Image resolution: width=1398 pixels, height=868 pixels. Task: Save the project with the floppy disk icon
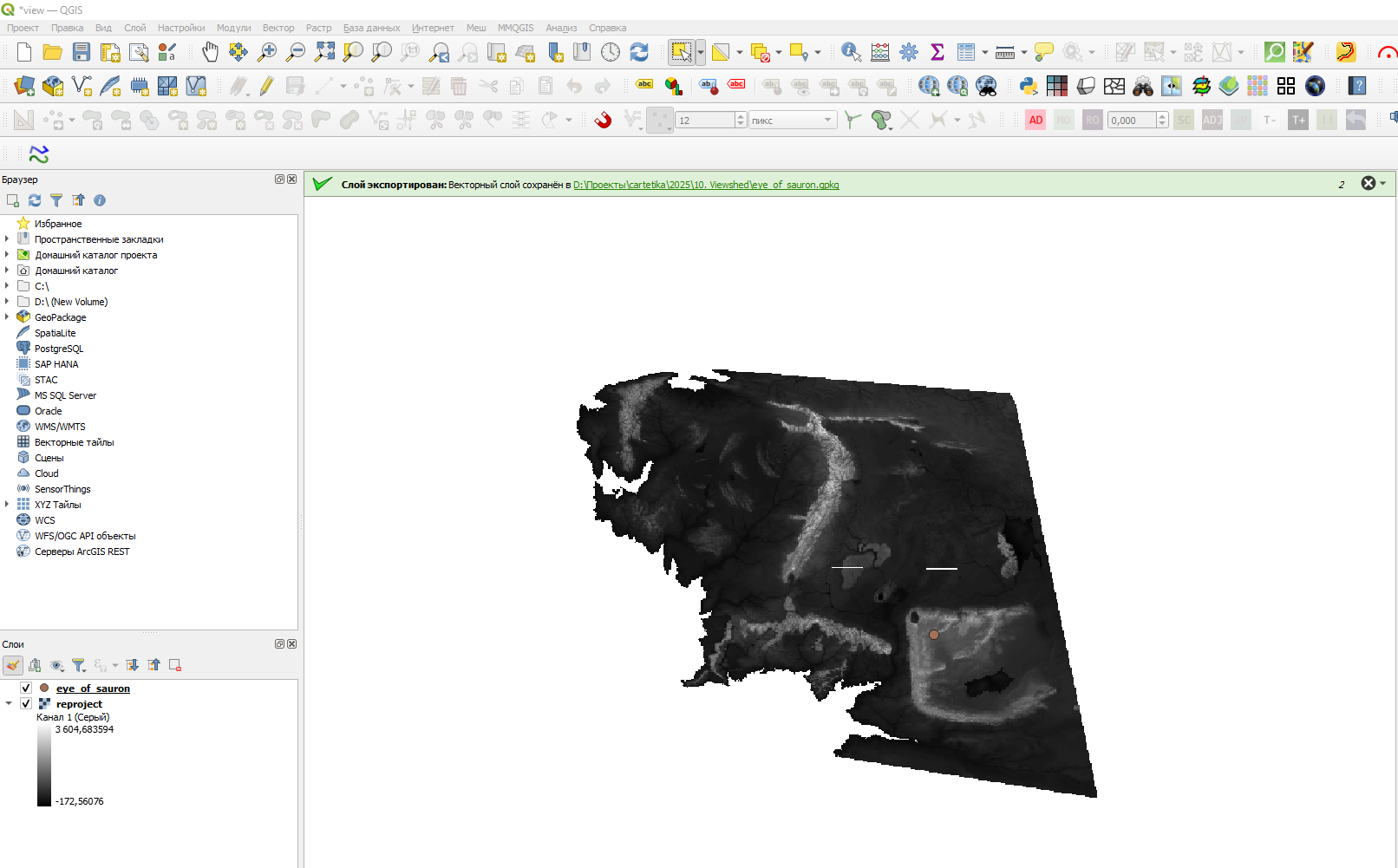[82, 52]
